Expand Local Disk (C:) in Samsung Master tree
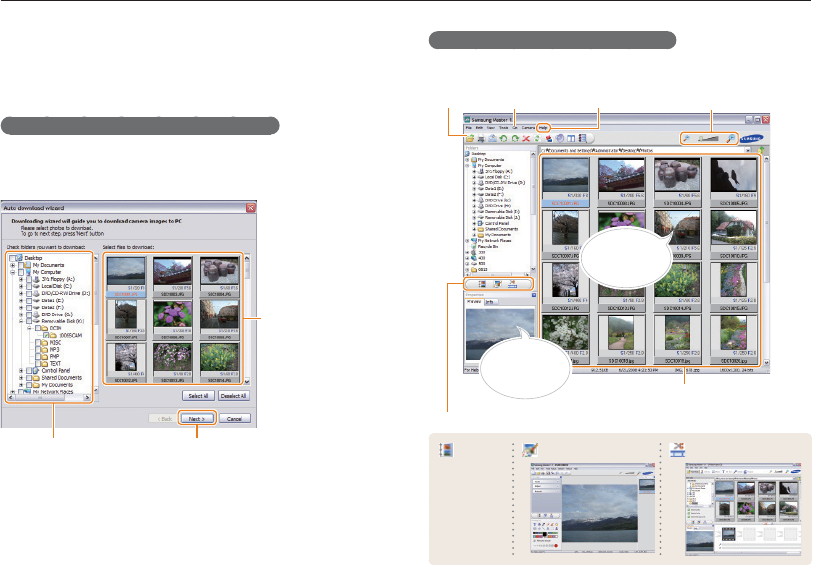 tap(474, 177)
